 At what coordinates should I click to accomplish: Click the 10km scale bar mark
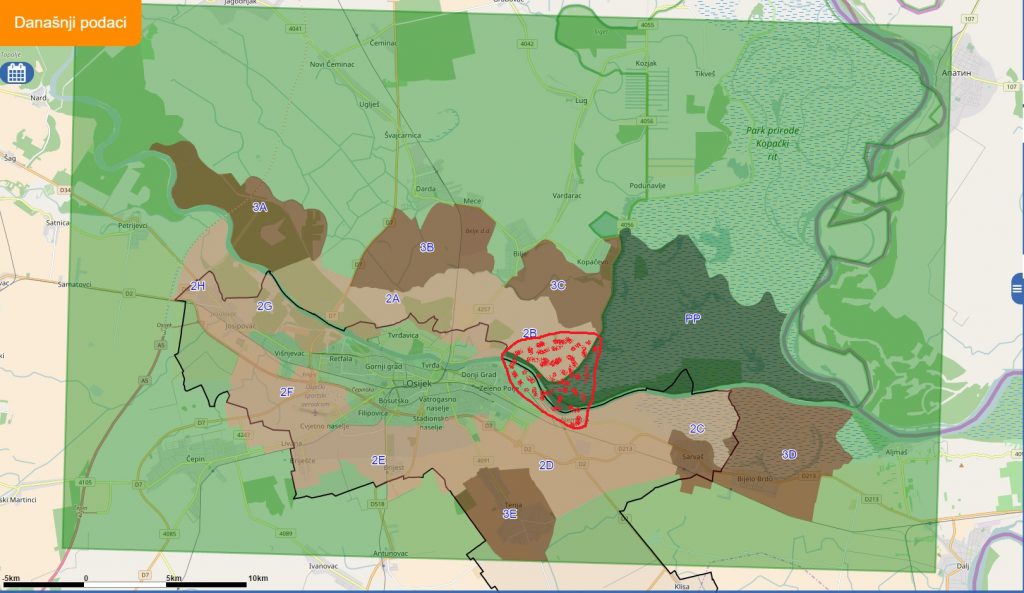point(258,579)
